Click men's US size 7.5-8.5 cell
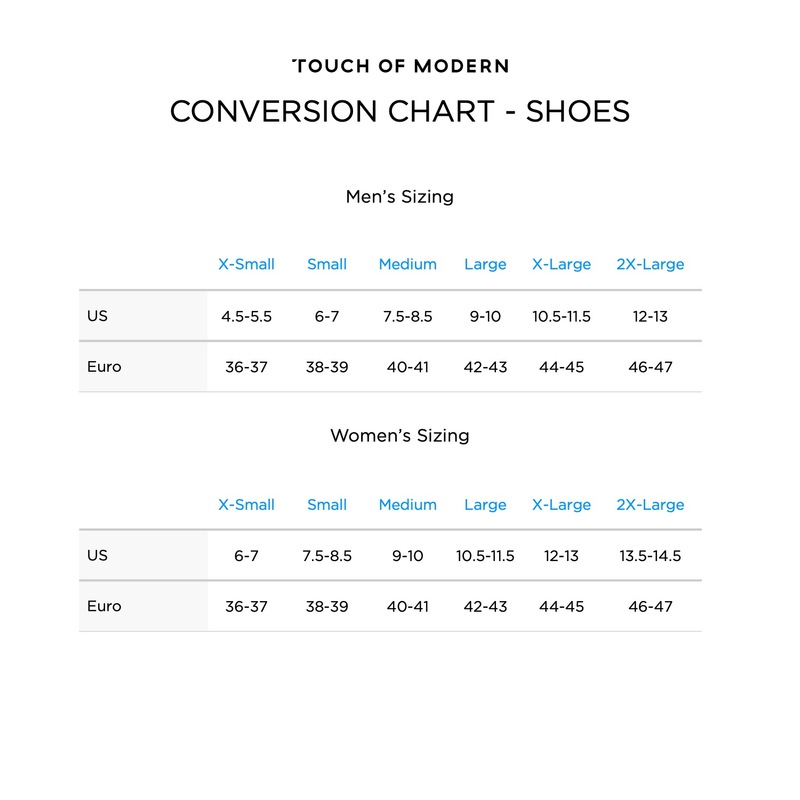Image resolution: width=800 pixels, height=800 pixels. (407, 317)
